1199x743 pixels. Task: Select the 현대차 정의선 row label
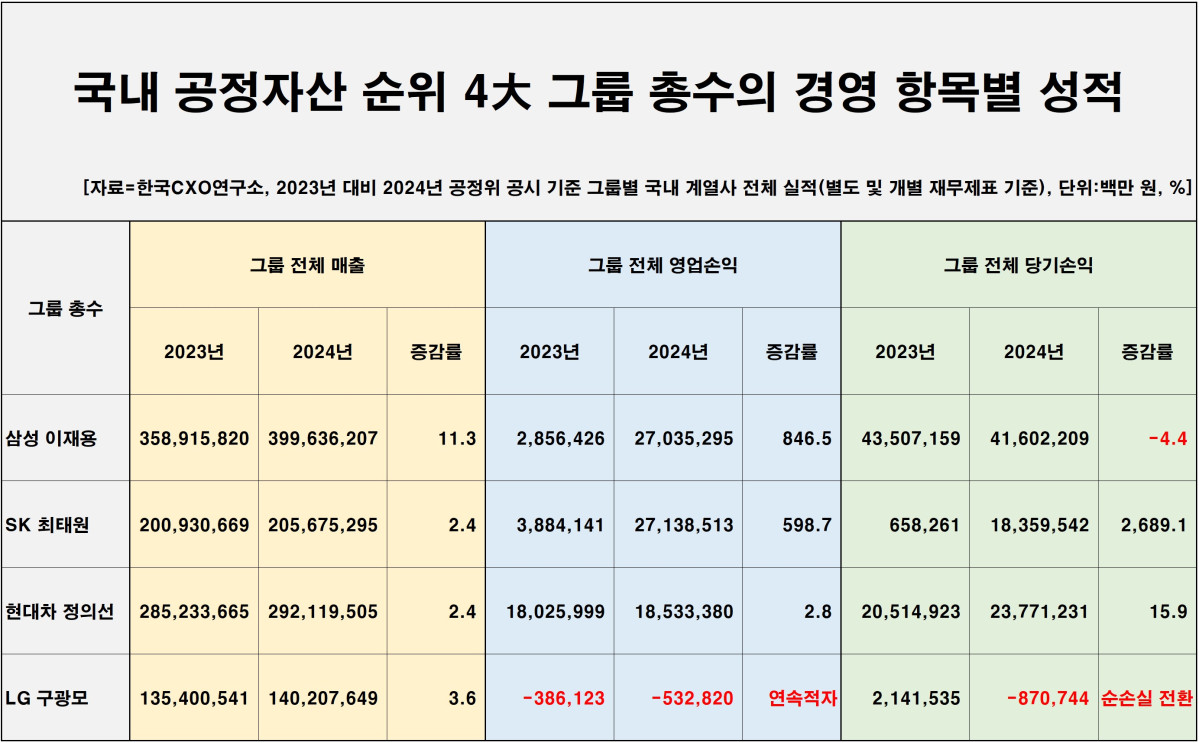coord(59,612)
